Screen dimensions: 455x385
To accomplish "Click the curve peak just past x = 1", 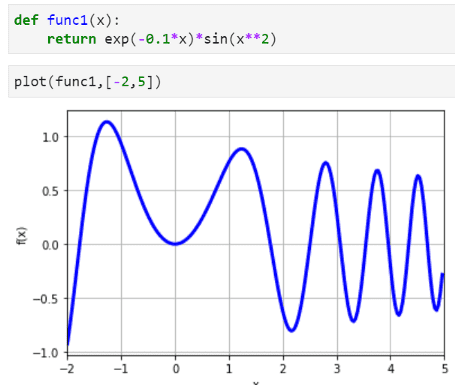I will (x=241, y=149).
